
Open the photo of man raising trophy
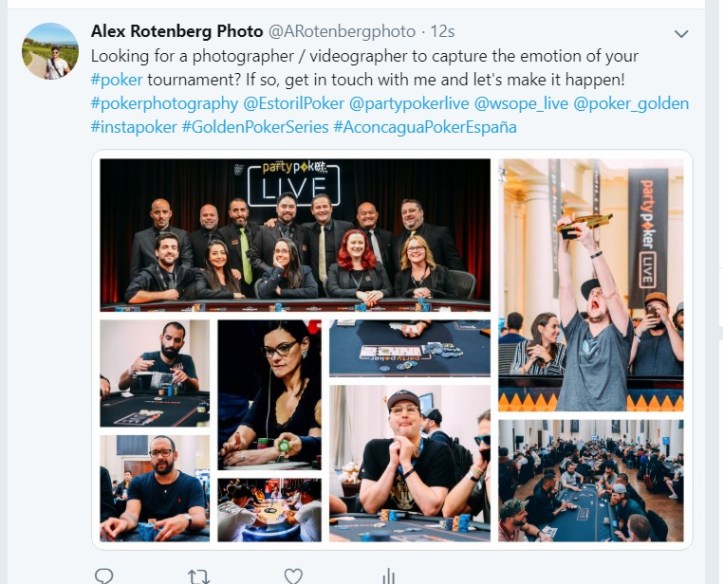tap(591, 285)
